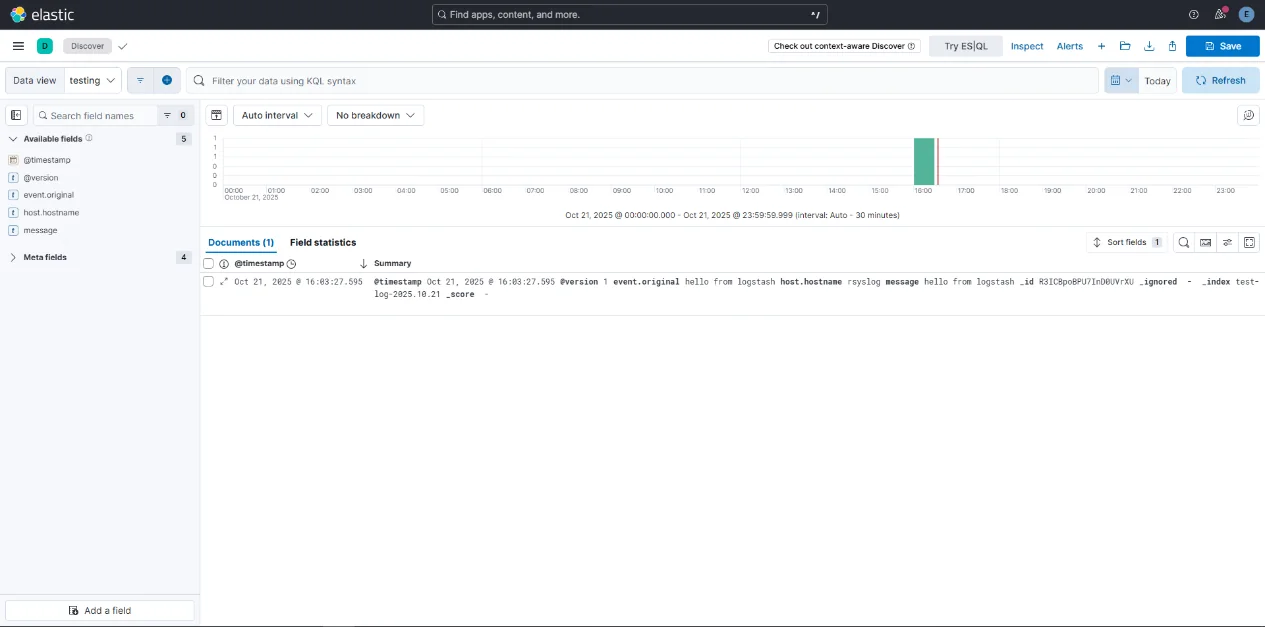This screenshot has height=627, width=1265.
Task: Tick the checkbox for the Oct 21 document
Action: [x=208, y=282]
